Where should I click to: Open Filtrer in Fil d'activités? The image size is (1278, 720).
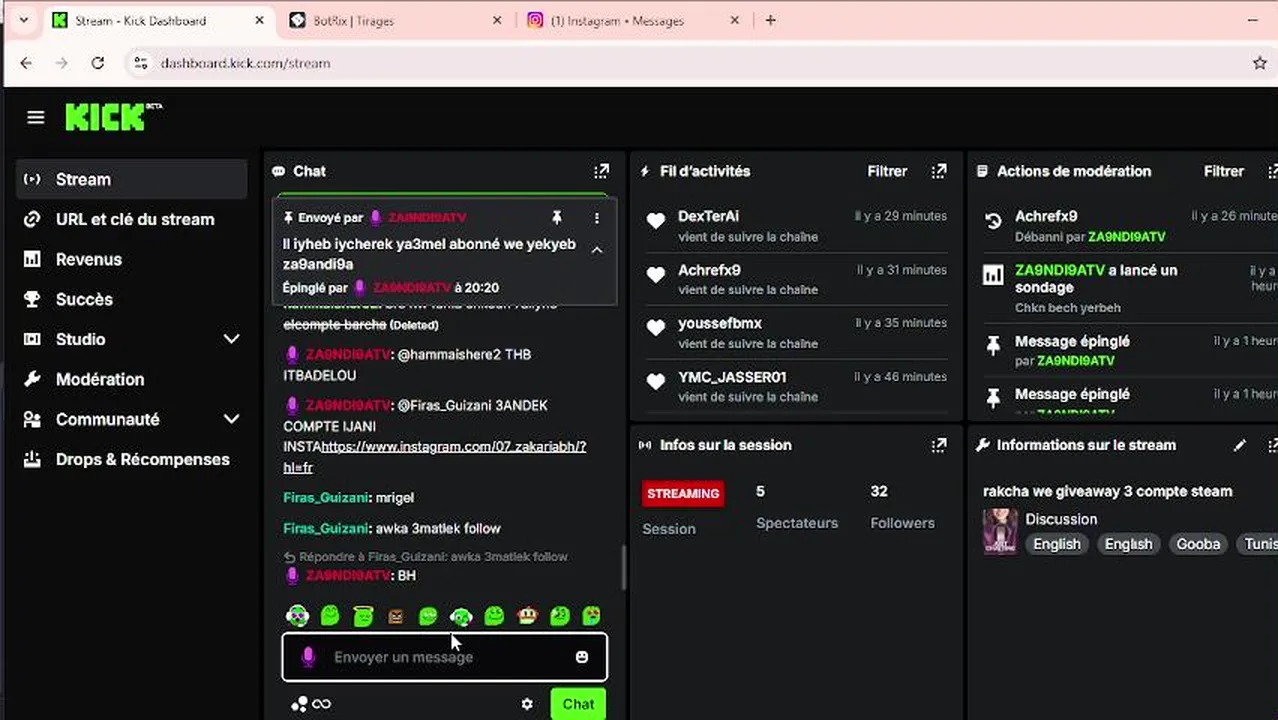pos(887,171)
